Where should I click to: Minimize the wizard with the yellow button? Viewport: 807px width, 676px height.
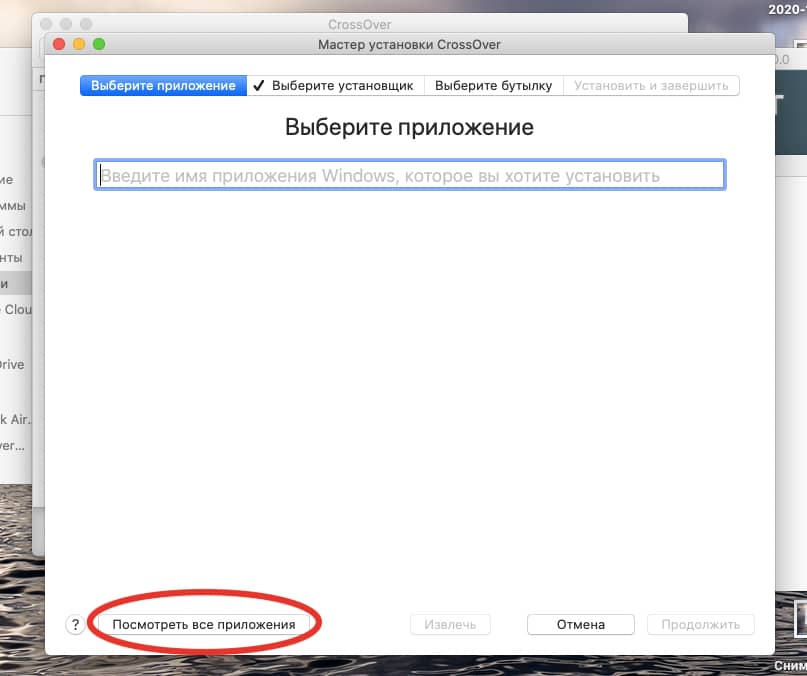tap(79, 44)
